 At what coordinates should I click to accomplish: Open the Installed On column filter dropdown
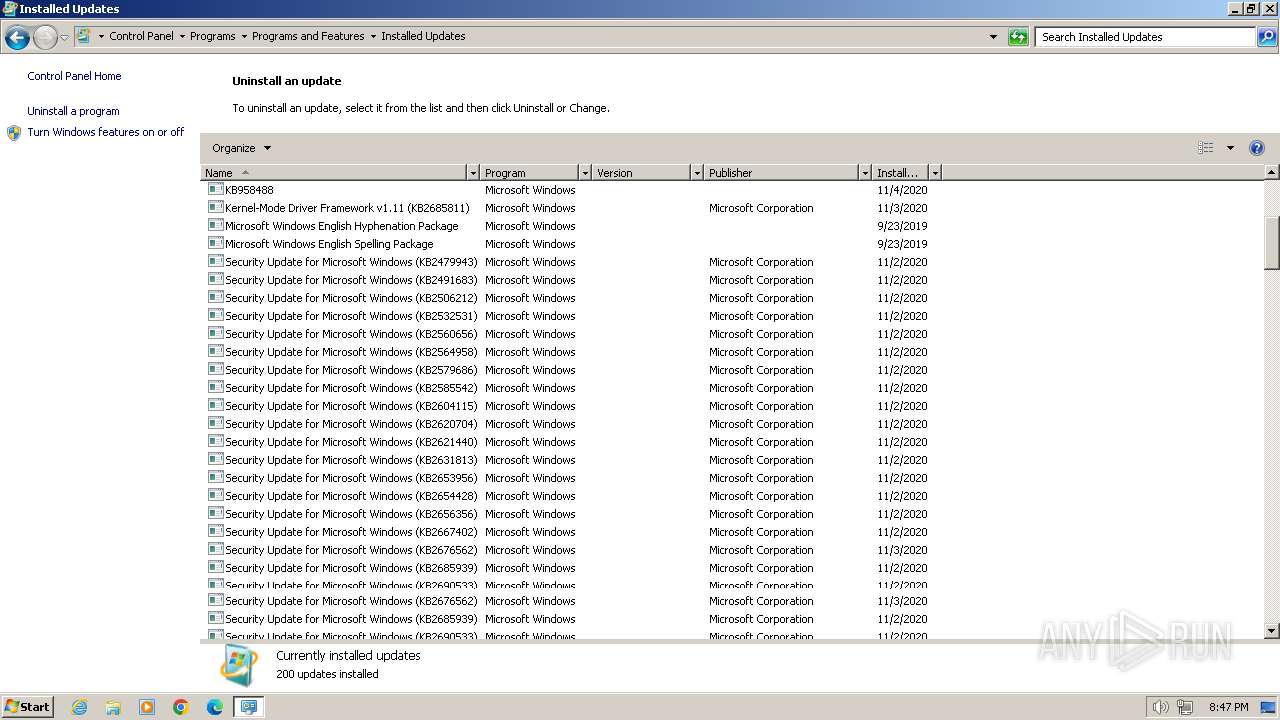935,173
